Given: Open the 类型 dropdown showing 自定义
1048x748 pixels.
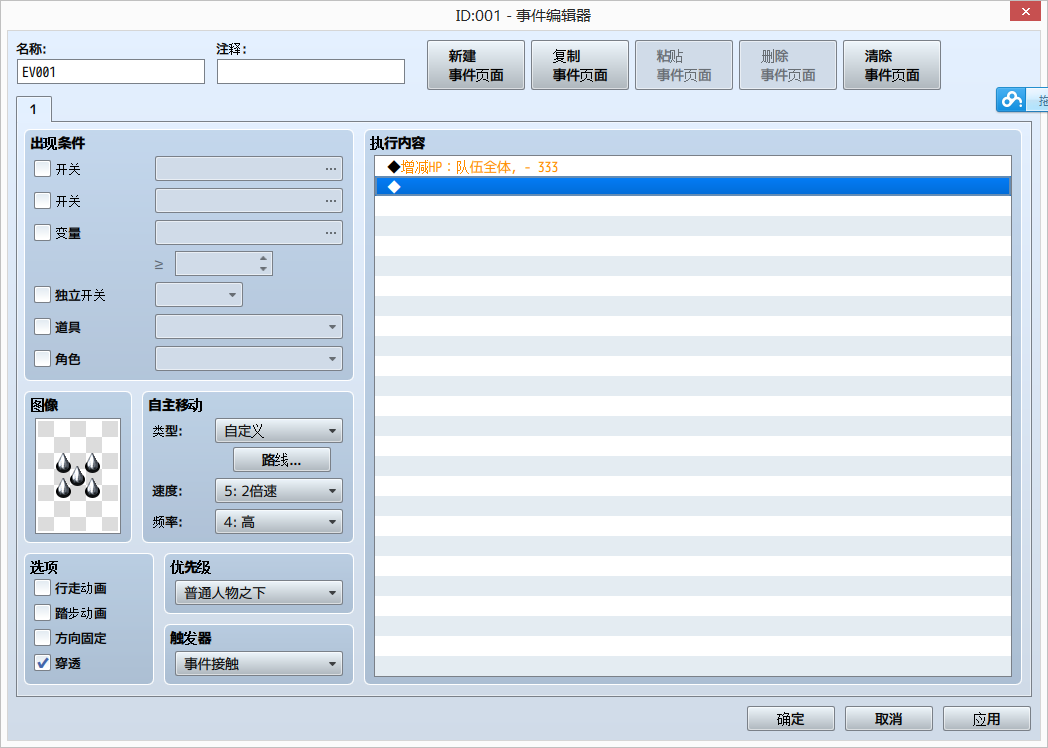Looking at the screenshot, I should (x=279, y=431).
